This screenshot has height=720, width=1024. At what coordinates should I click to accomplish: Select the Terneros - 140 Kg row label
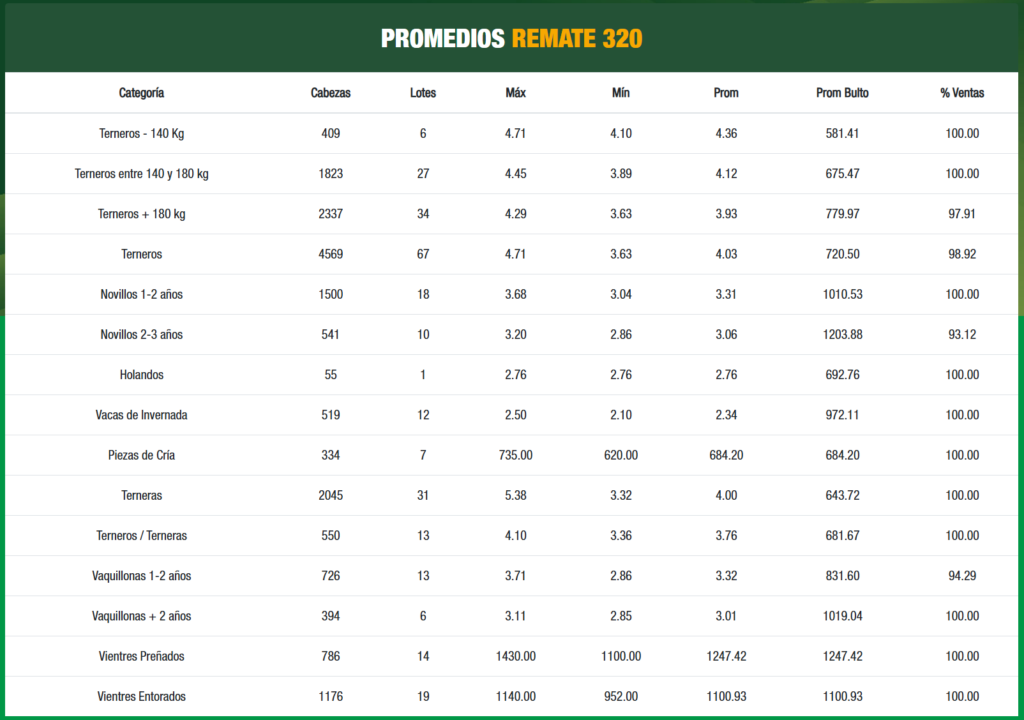pyautogui.click(x=141, y=134)
